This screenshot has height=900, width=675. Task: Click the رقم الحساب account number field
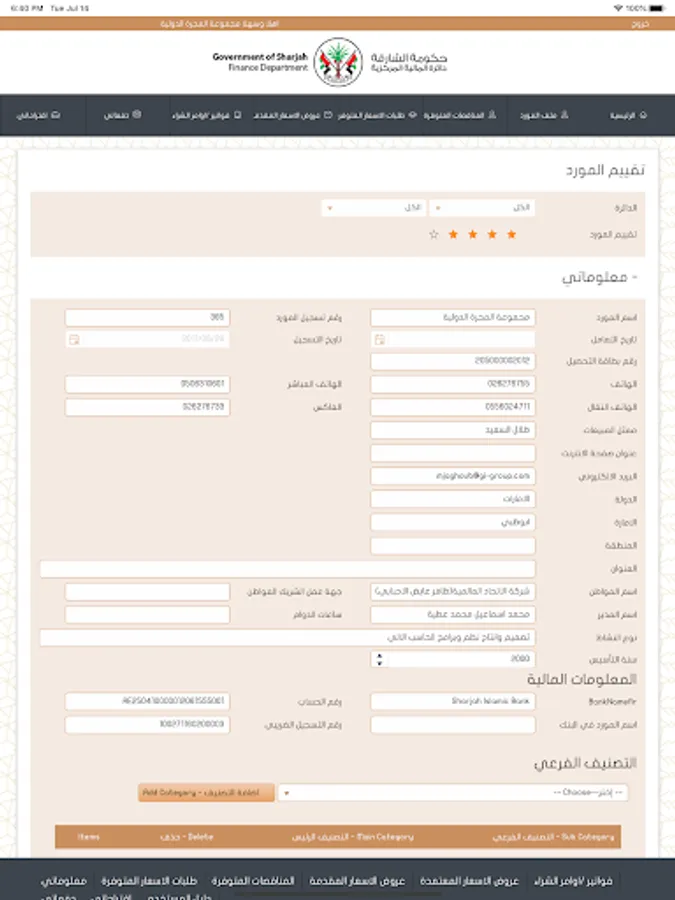tap(148, 701)
